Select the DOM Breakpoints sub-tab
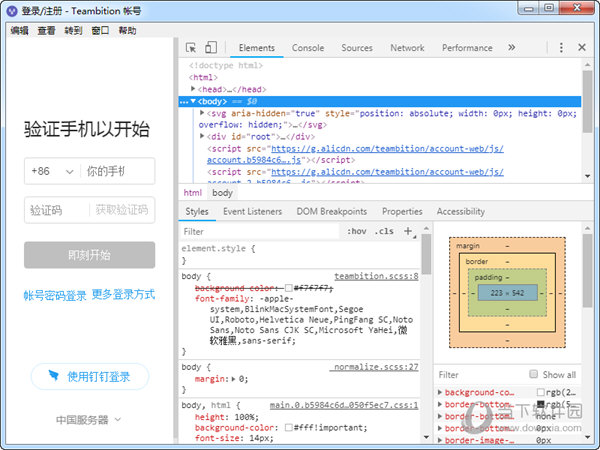The height and width of the screenshot is (450, 600). tap(332, 211)
